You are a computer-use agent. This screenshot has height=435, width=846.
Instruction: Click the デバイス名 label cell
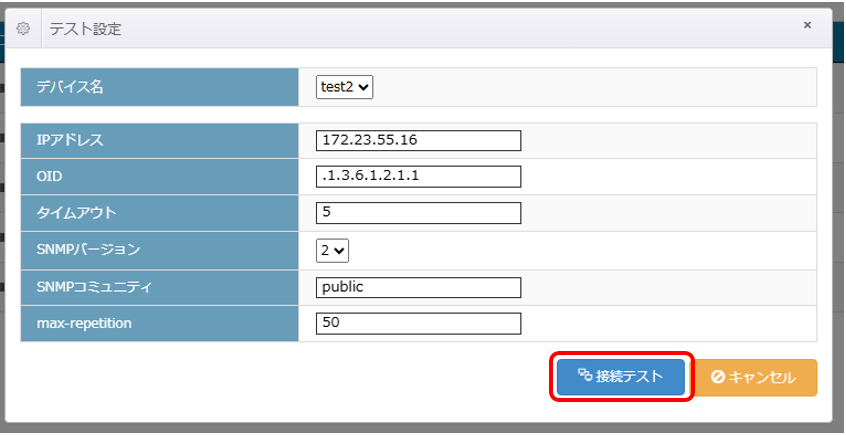pyautogui.click(x=160, y=87)
